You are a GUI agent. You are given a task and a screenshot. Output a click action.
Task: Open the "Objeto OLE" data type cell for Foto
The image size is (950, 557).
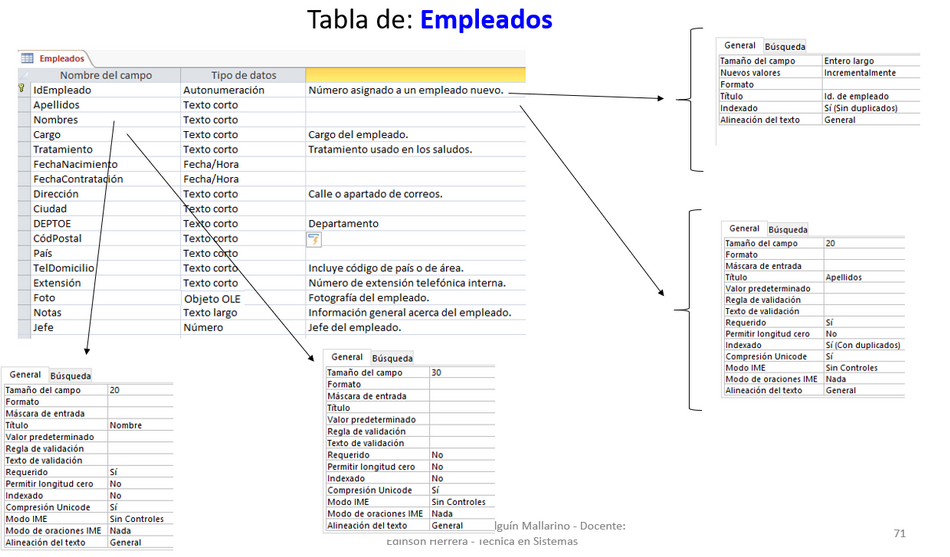212,298
